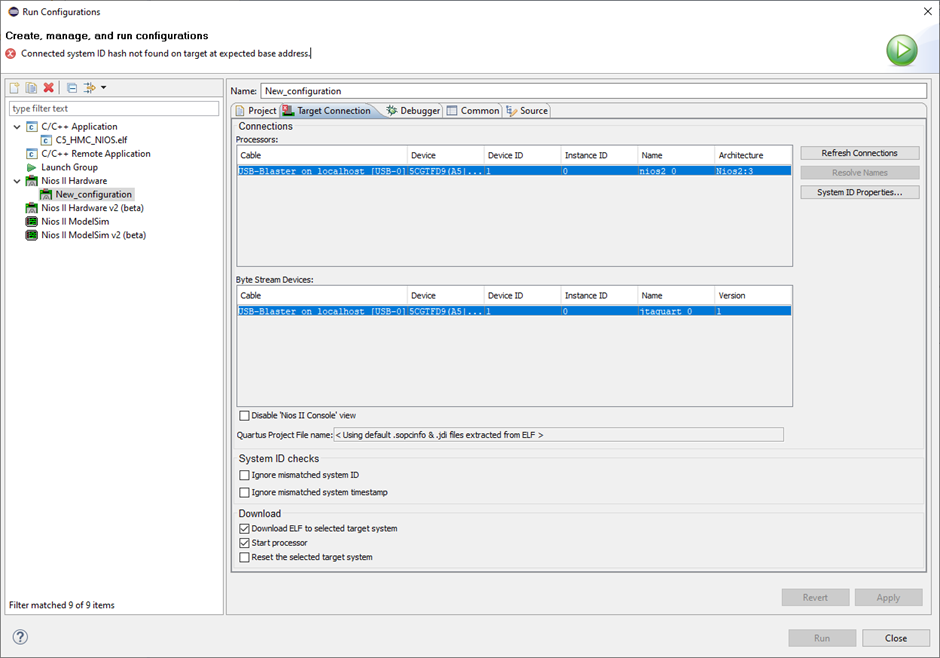Click the Help question mark icon
This screenshot has width=940, height=658.
tap(20, 636)
